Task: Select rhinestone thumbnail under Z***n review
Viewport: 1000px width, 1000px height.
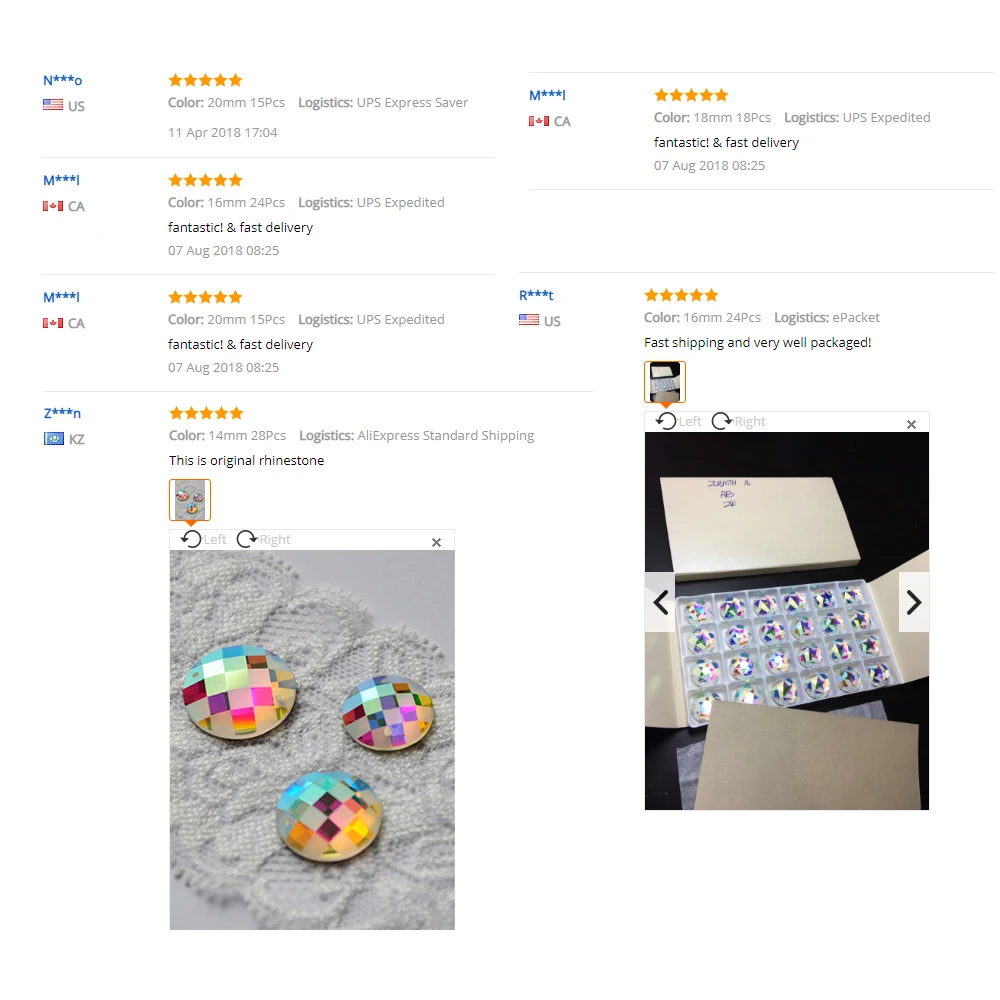Action: (190, 500)
